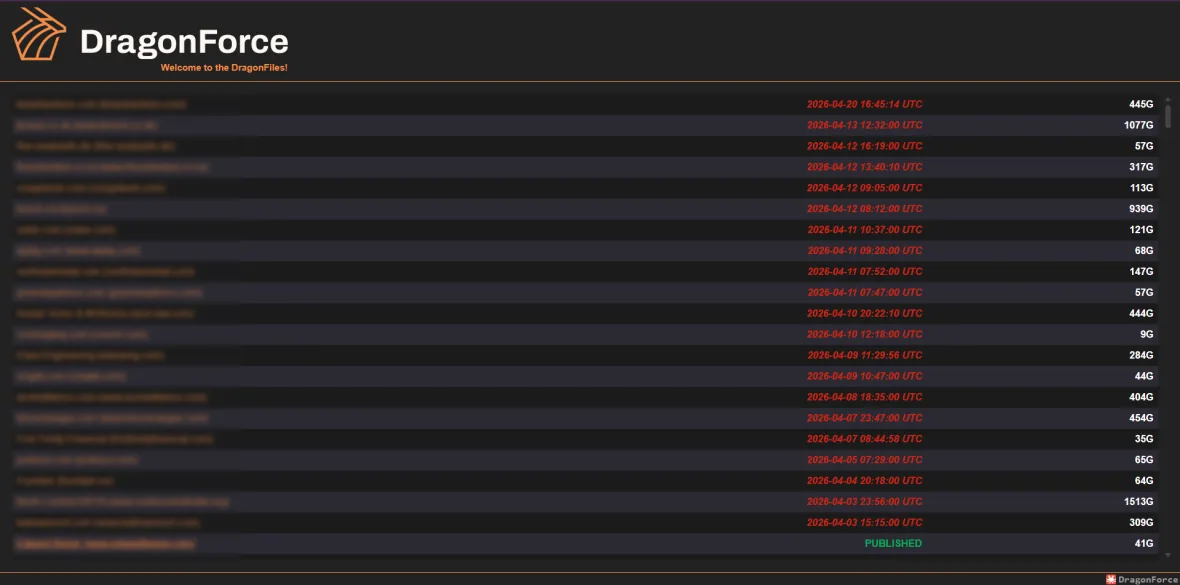Click the 939G size value
This screenshot has width=1180, height=585.
click(1141, 209)
